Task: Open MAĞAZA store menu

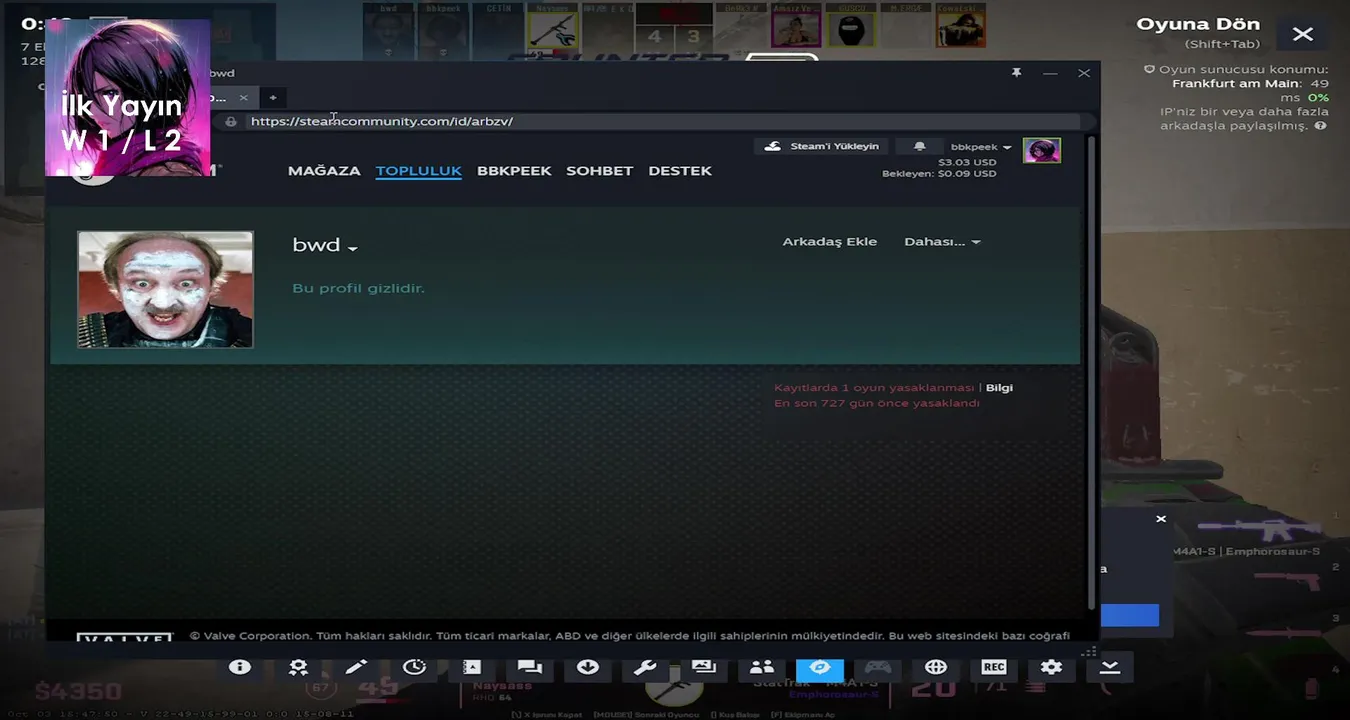Action: 324,171
